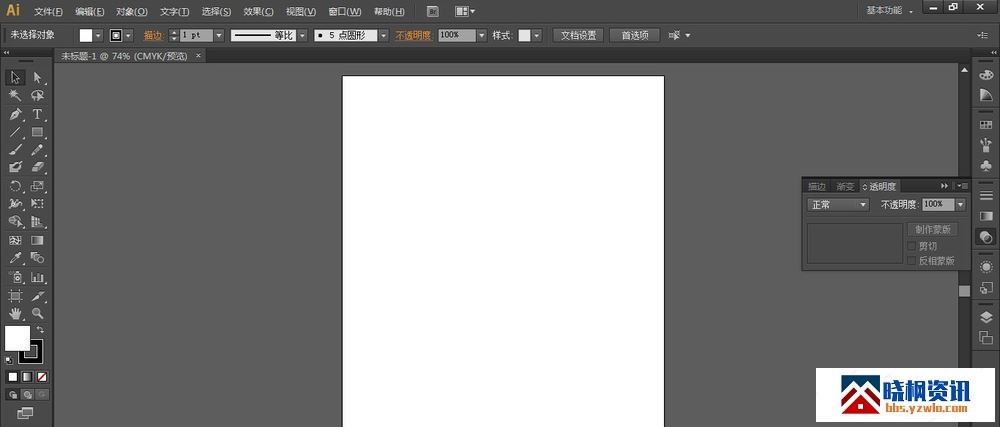Open the 5 点圆形 brush definition dropdown
1000x427 pixels.
(383, 36)
